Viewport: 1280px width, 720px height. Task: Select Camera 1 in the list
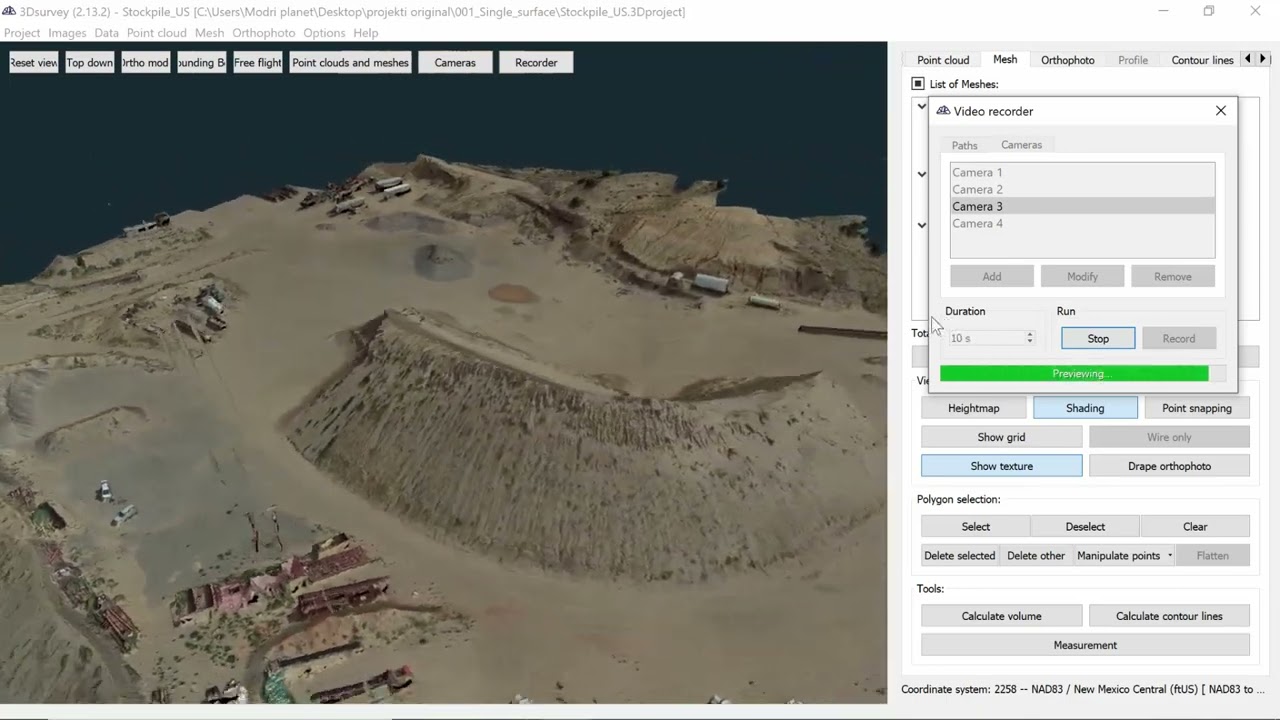click(1082, 172)
